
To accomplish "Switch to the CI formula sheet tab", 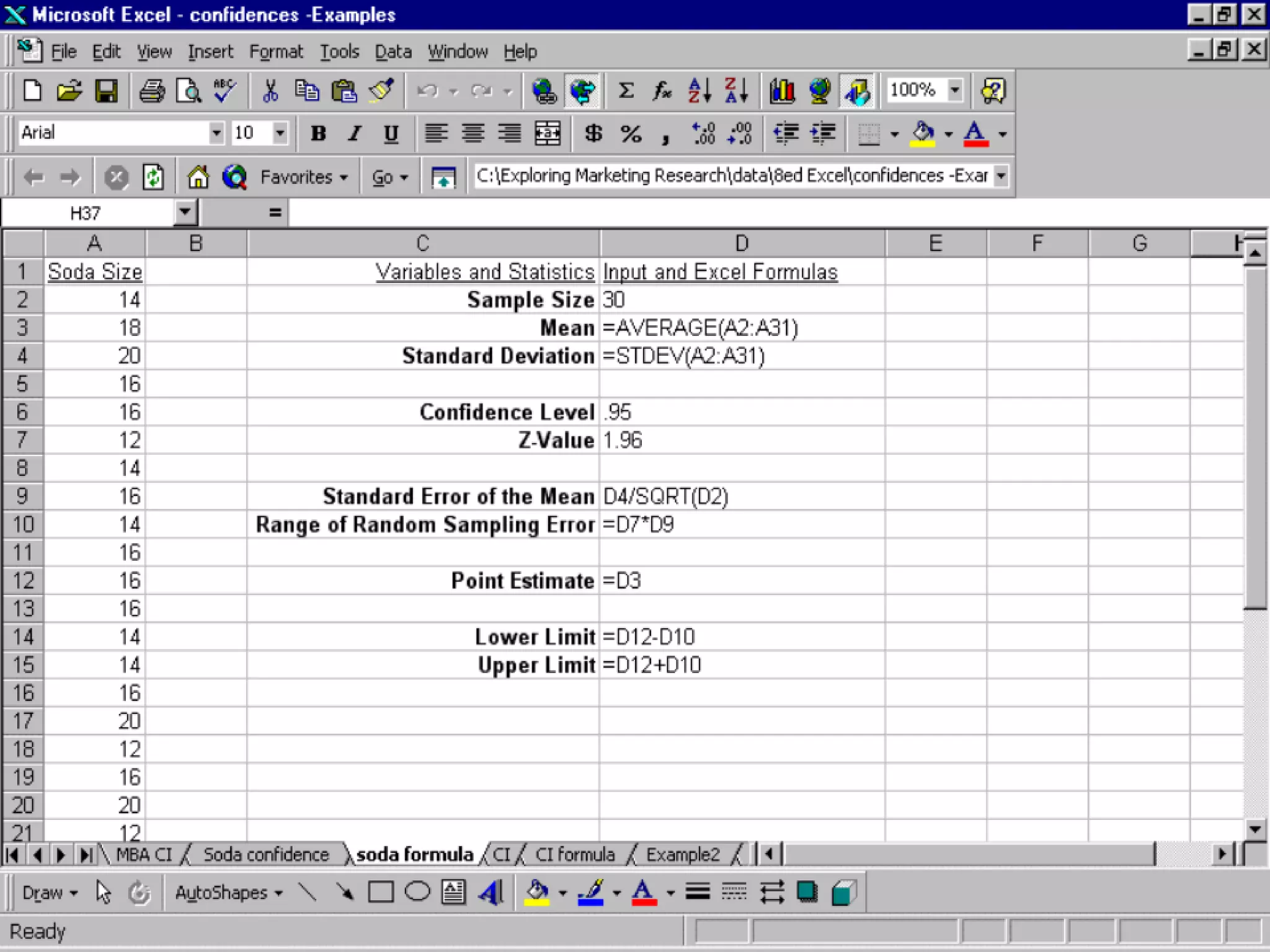I will click(575, 855).
